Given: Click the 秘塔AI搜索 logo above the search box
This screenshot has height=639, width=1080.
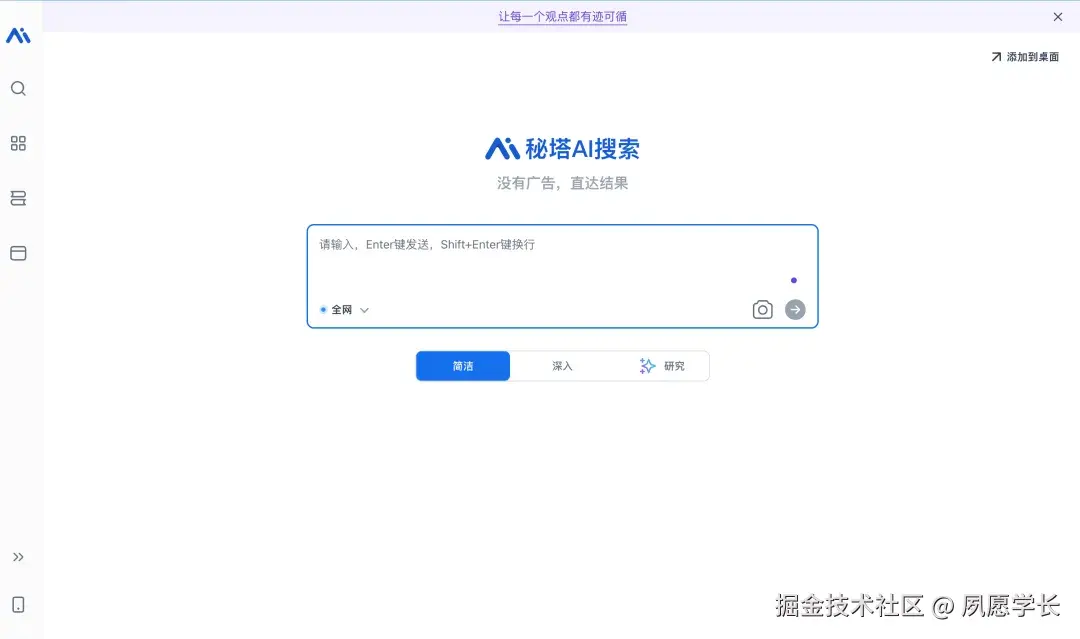Looking at the screenshot, I should coord(562,146).
